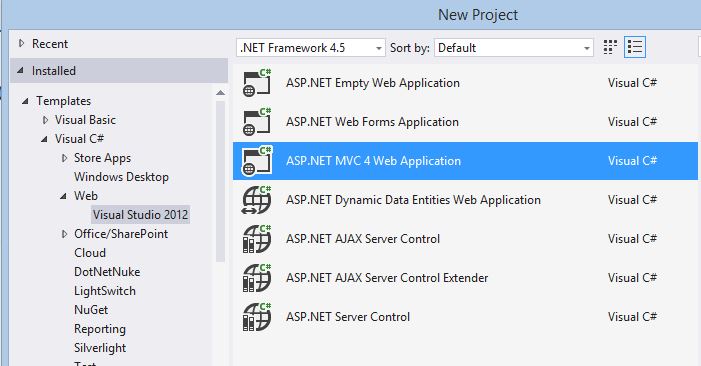Select the Silverlight template category
701x366 pixels.
click(100, 348)
